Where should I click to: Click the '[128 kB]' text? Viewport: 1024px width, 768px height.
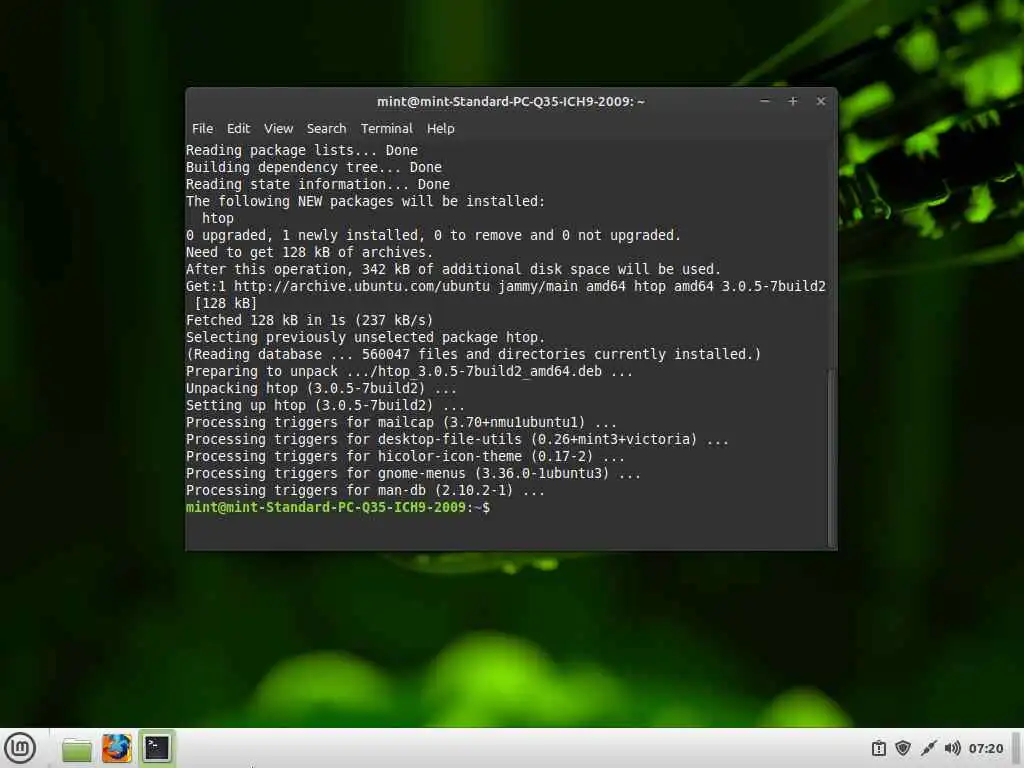click(x=226, y=303)
